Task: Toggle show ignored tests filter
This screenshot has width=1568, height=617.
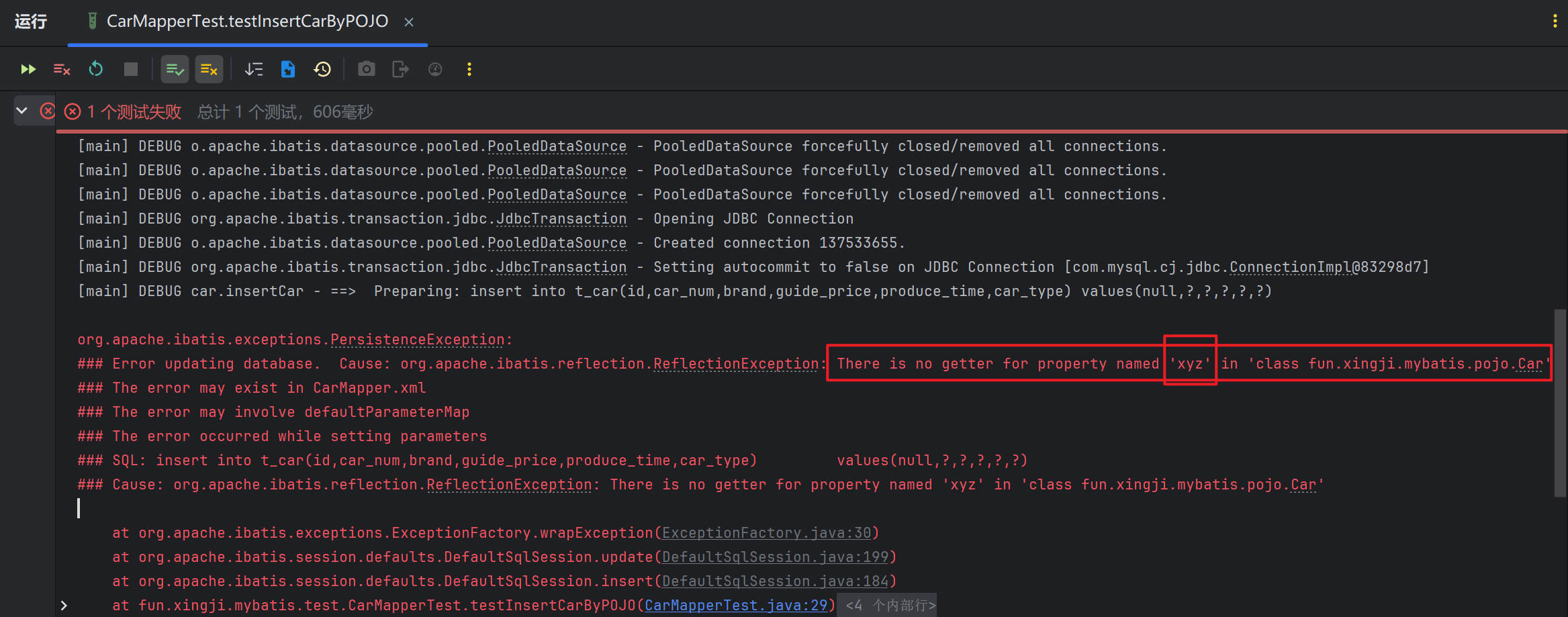Action: click(209, 69)
